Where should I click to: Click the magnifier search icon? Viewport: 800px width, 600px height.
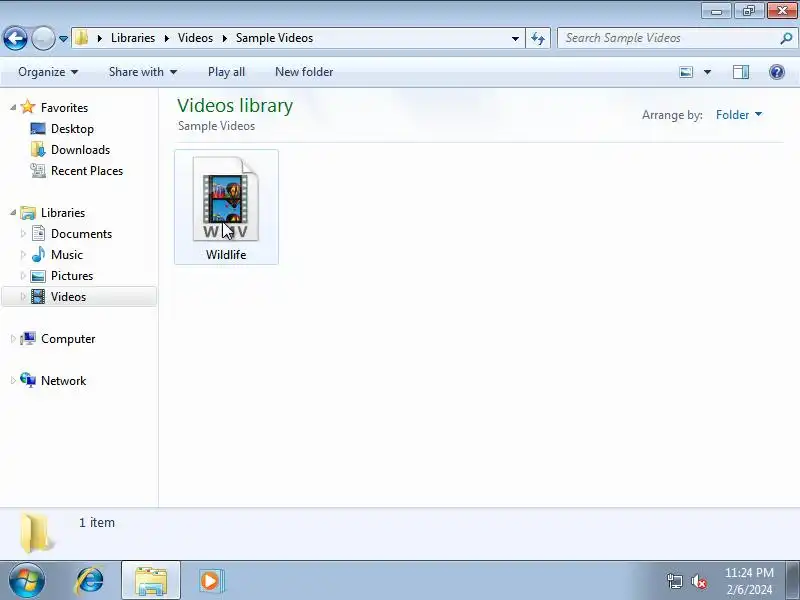tap(786, 38)
